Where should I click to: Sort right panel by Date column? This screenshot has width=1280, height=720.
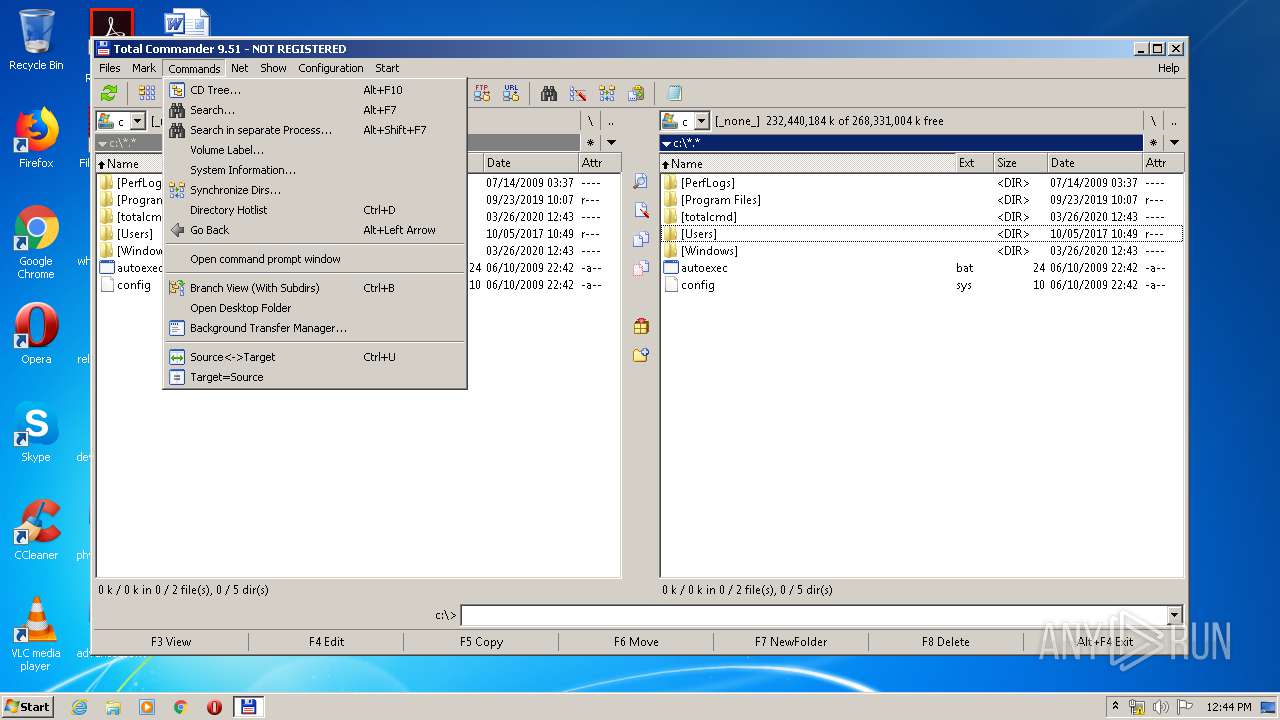click(1095, 163)
